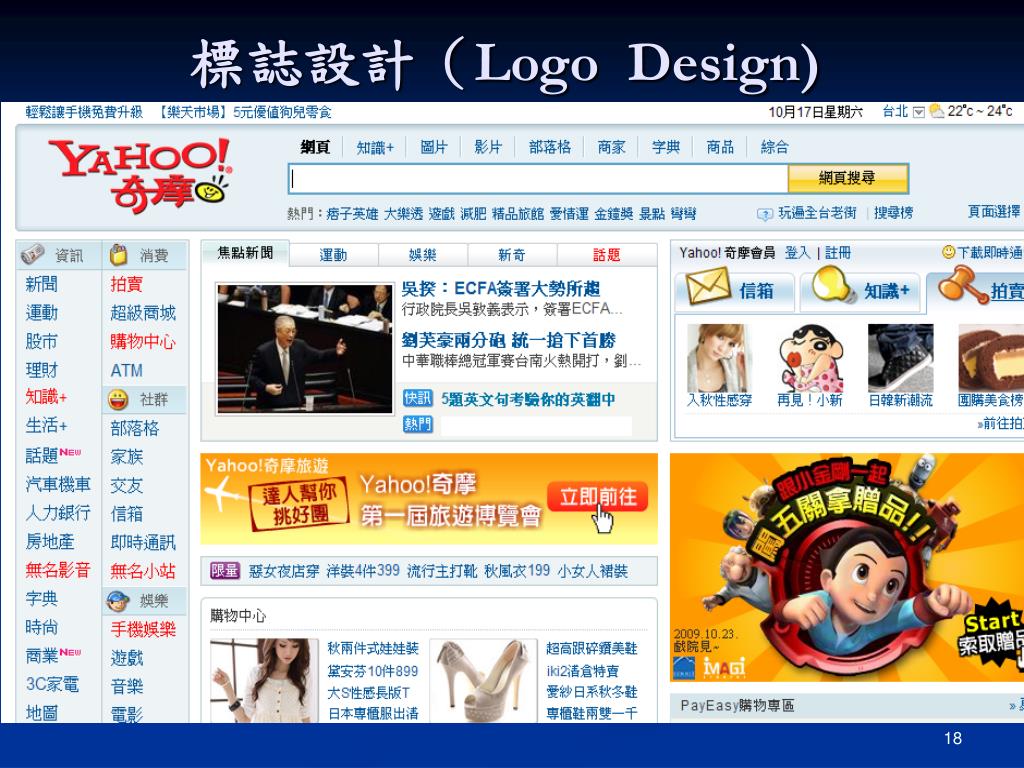
Task: Click the icon beside 玩遍全台老街
Action: click(x=764, y=214)
